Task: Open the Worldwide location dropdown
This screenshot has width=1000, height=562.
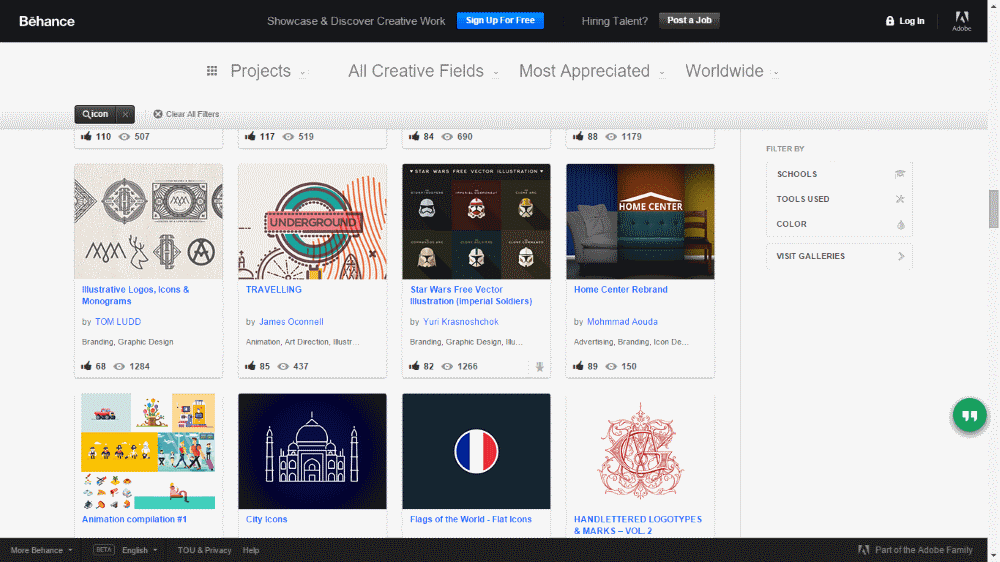Action: [x=732, y=71]
